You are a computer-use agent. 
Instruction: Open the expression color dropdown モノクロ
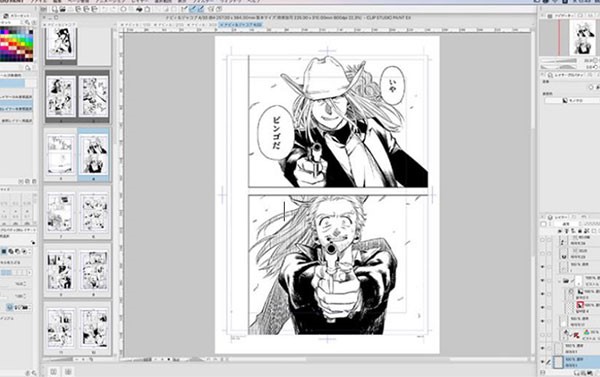click(x=572, y=100)
